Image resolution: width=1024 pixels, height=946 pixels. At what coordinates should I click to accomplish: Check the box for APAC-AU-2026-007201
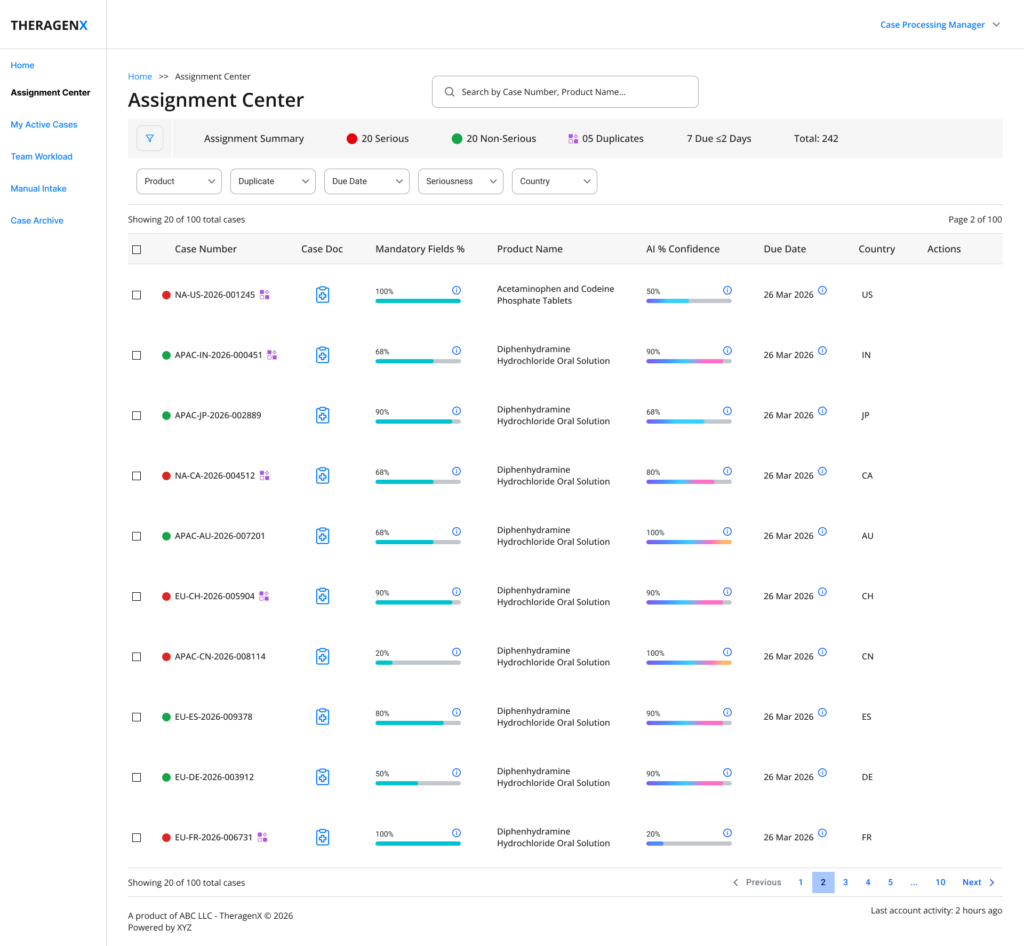(136, 536)
